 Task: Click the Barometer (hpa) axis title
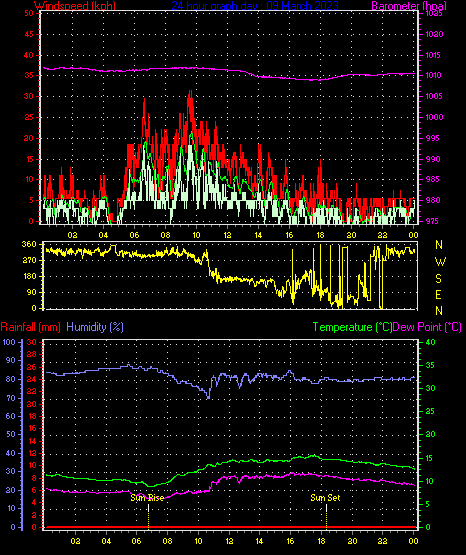tap(409, 6)
